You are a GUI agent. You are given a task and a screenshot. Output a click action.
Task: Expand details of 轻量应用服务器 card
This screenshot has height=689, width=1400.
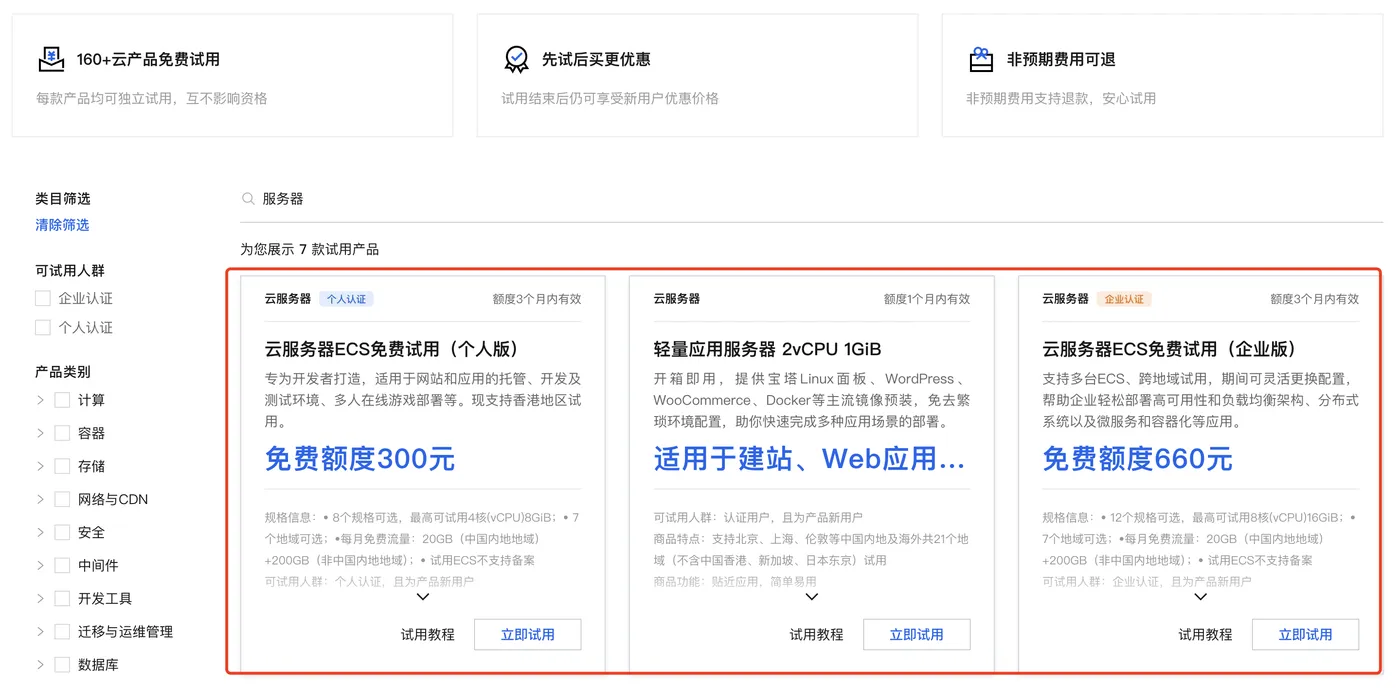point(812,597)
